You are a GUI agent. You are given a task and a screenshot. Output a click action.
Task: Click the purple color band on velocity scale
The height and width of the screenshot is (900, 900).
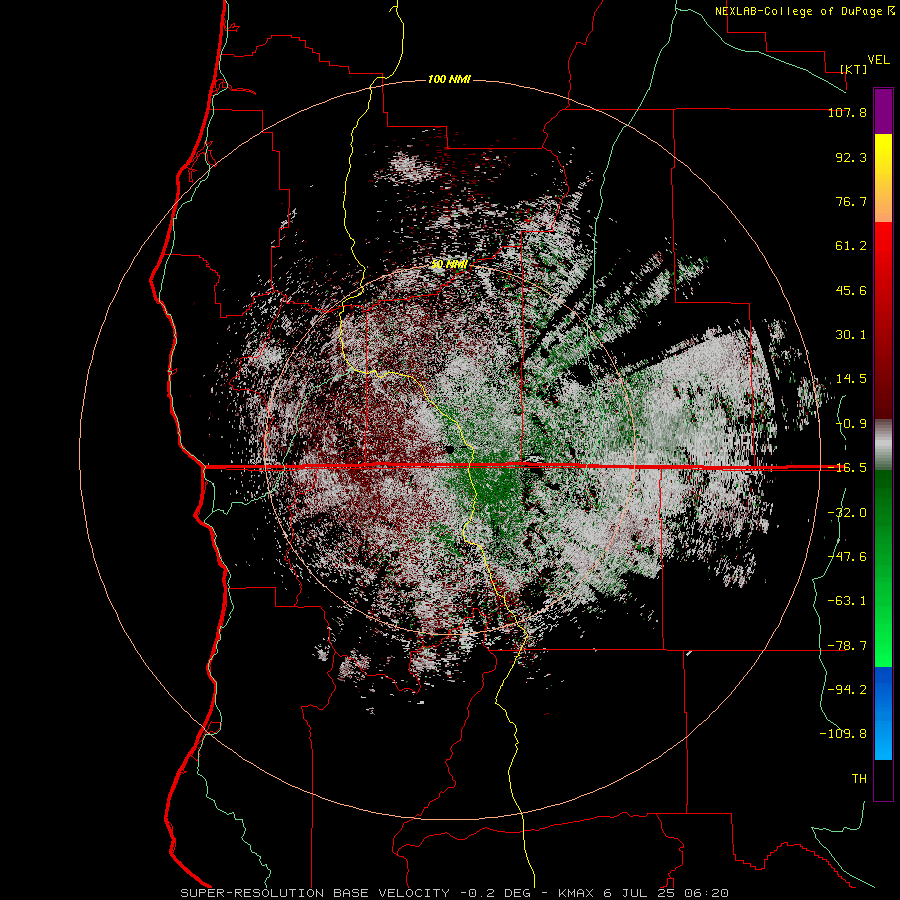883,111
